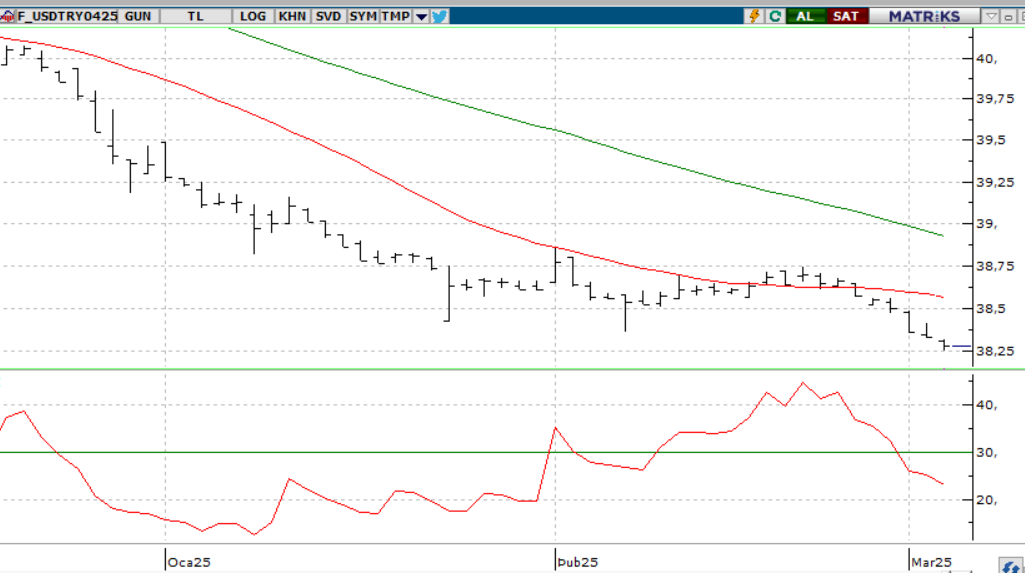This screenshot has height=573, width=1025.
Task: Click the Matriks app icon beside the symbol
Action: 7,16
